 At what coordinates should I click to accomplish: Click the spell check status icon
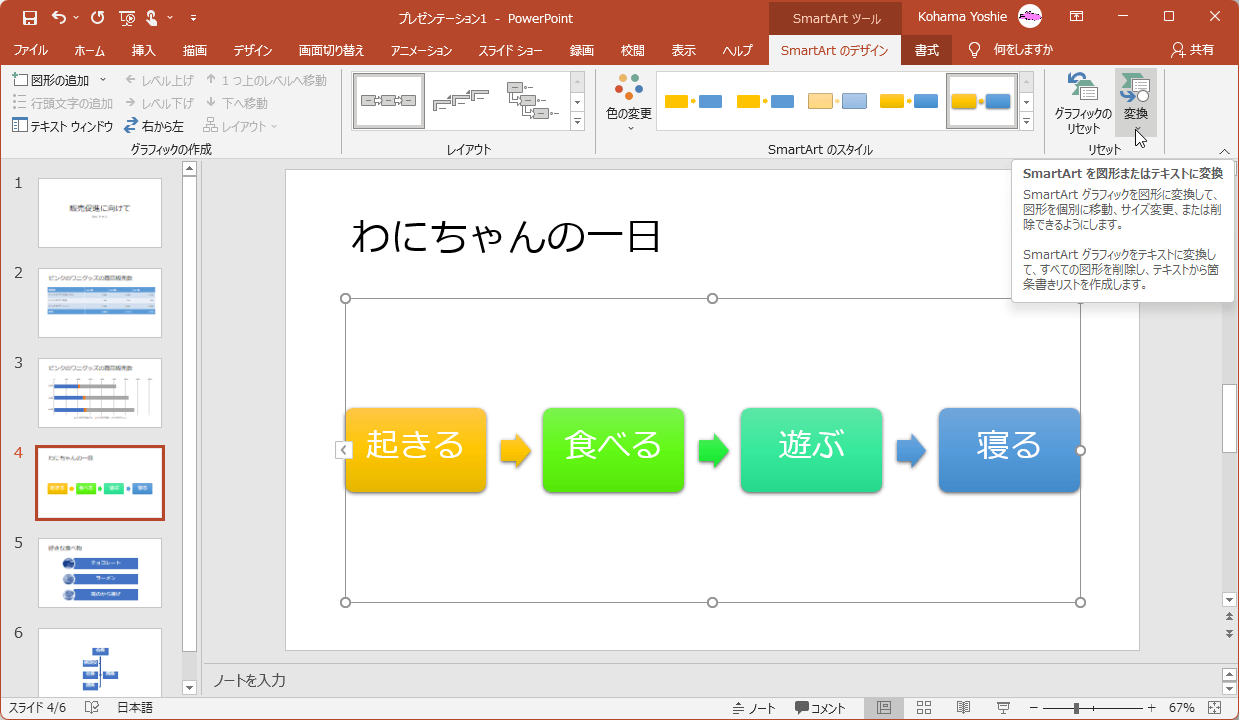tap(92, 708)
